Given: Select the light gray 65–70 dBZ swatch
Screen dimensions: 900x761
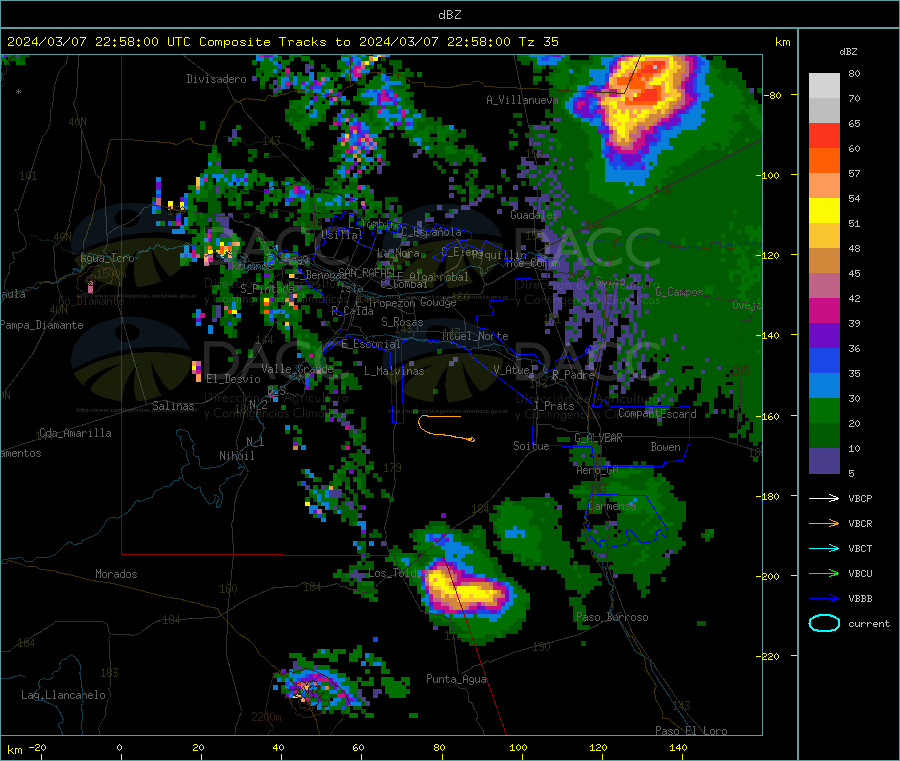Looking at the screenshot, I should pyautogui.click(x=824, y=111).
